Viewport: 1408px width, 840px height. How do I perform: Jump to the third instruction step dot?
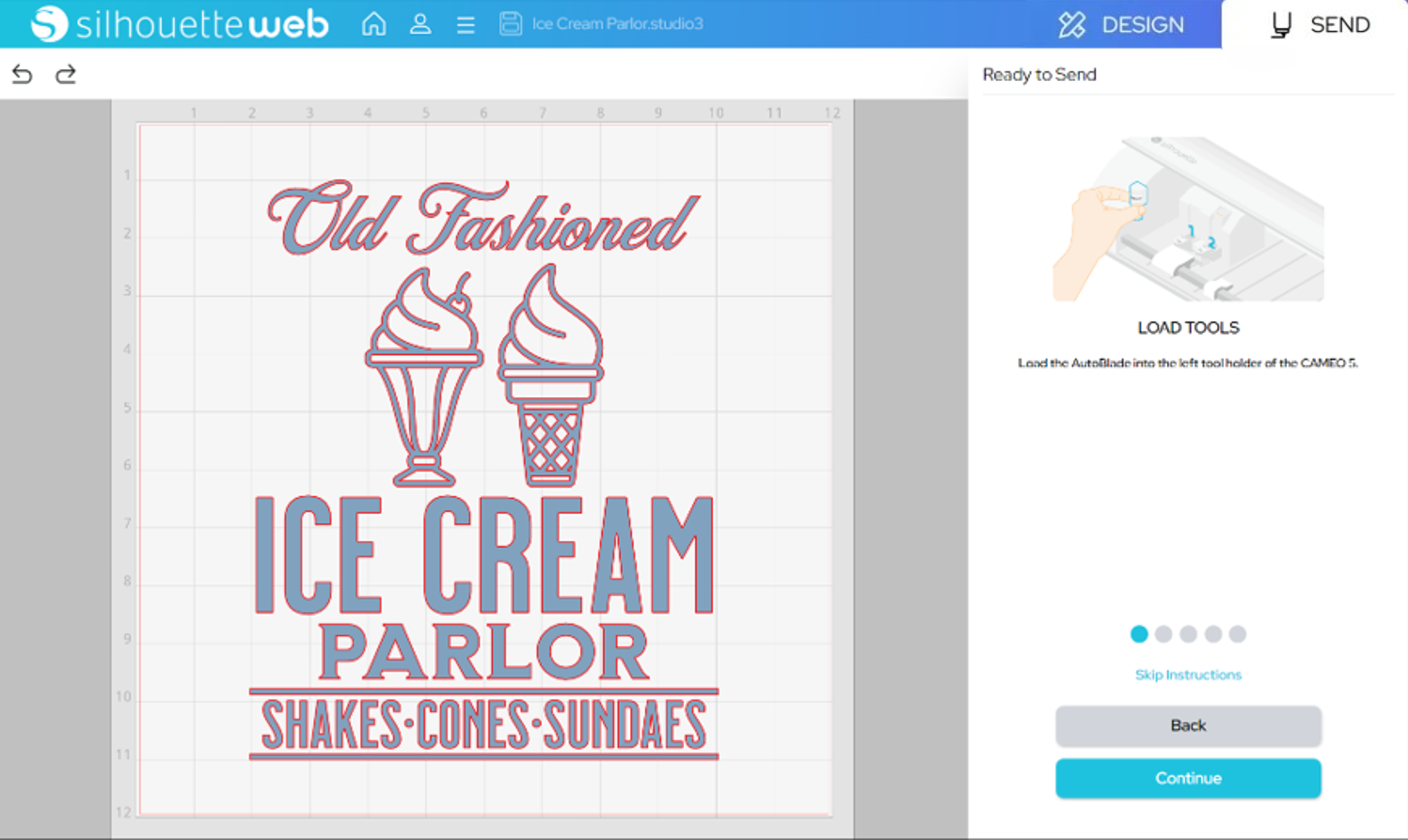point(1188,634)
